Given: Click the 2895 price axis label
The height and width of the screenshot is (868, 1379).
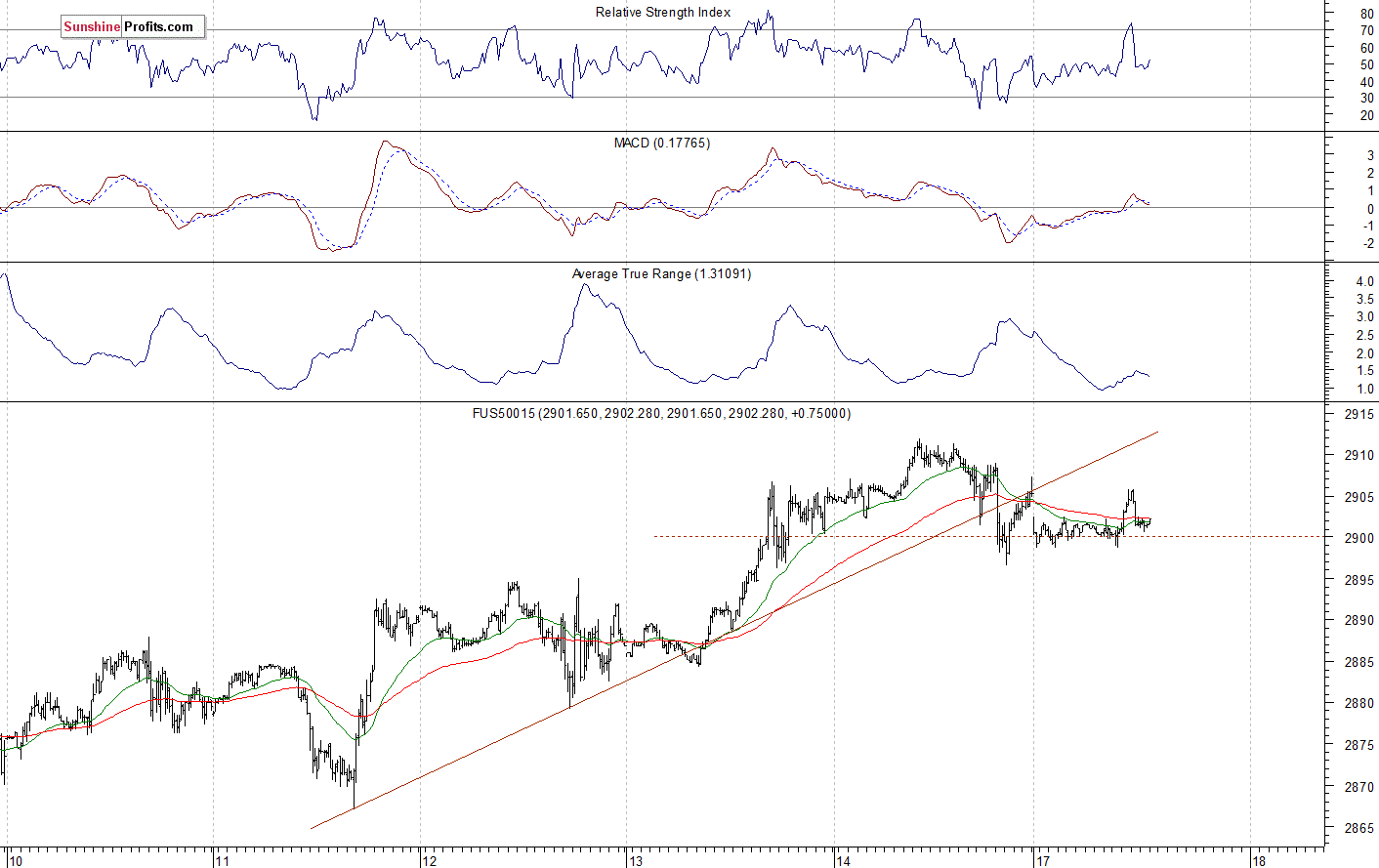Looking at the screenshot, I should 1358,580.
